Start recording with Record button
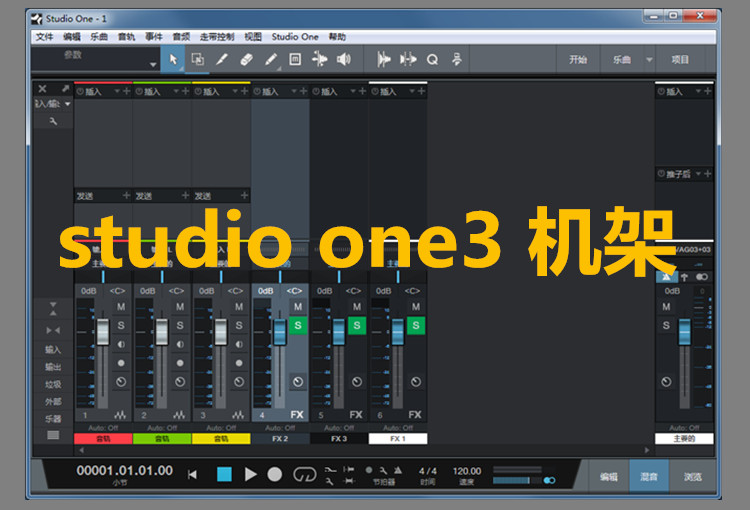Viewport: 750px width, 510px height. click(275, 474)
